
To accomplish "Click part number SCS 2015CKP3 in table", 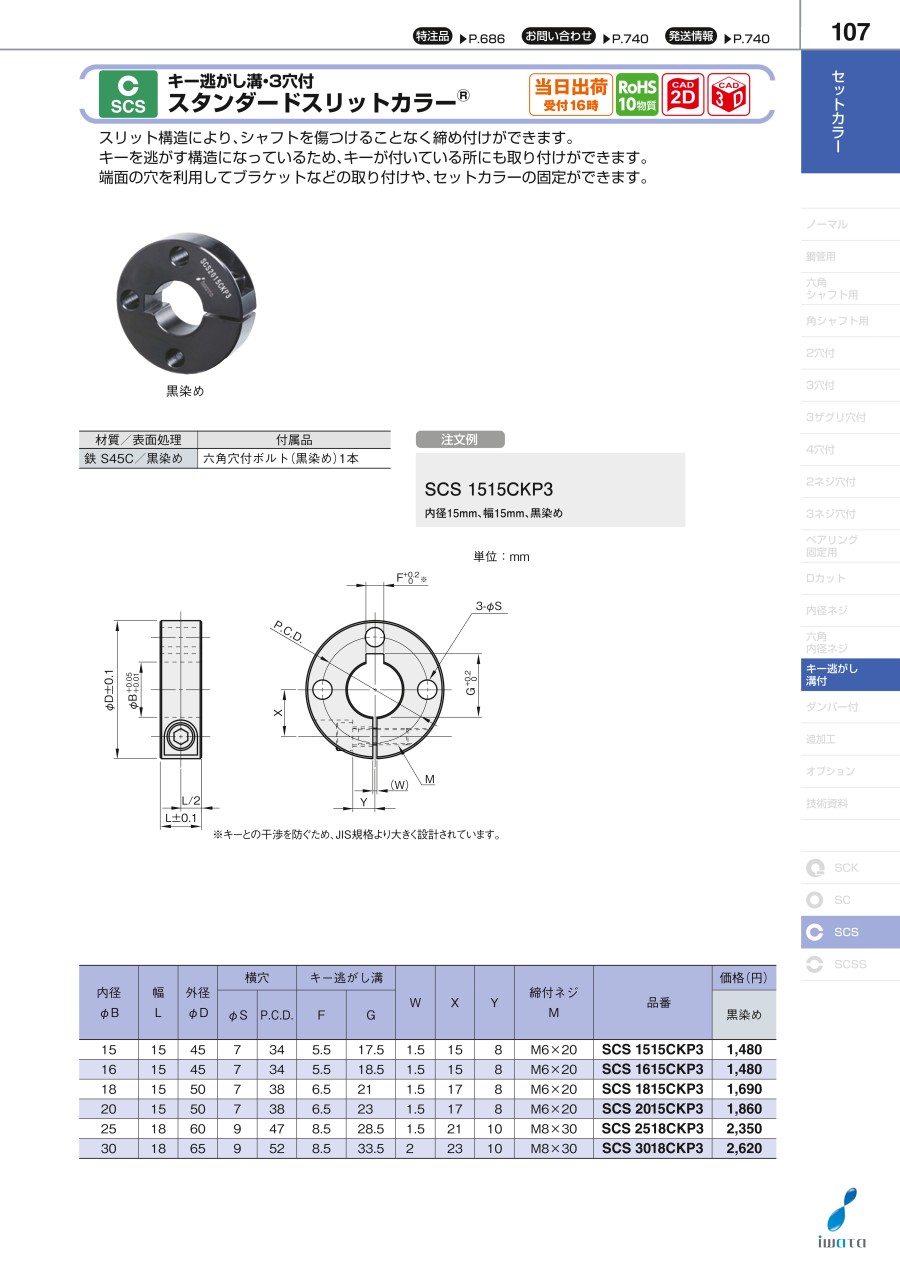I will tap(653, 1109).
